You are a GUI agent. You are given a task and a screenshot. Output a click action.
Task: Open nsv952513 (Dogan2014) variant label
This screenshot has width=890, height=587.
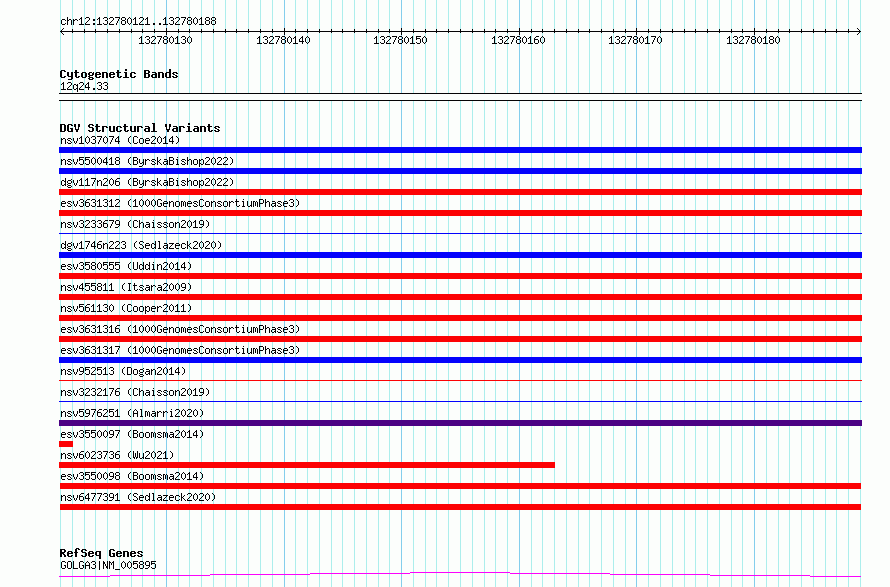pos(123,371)
